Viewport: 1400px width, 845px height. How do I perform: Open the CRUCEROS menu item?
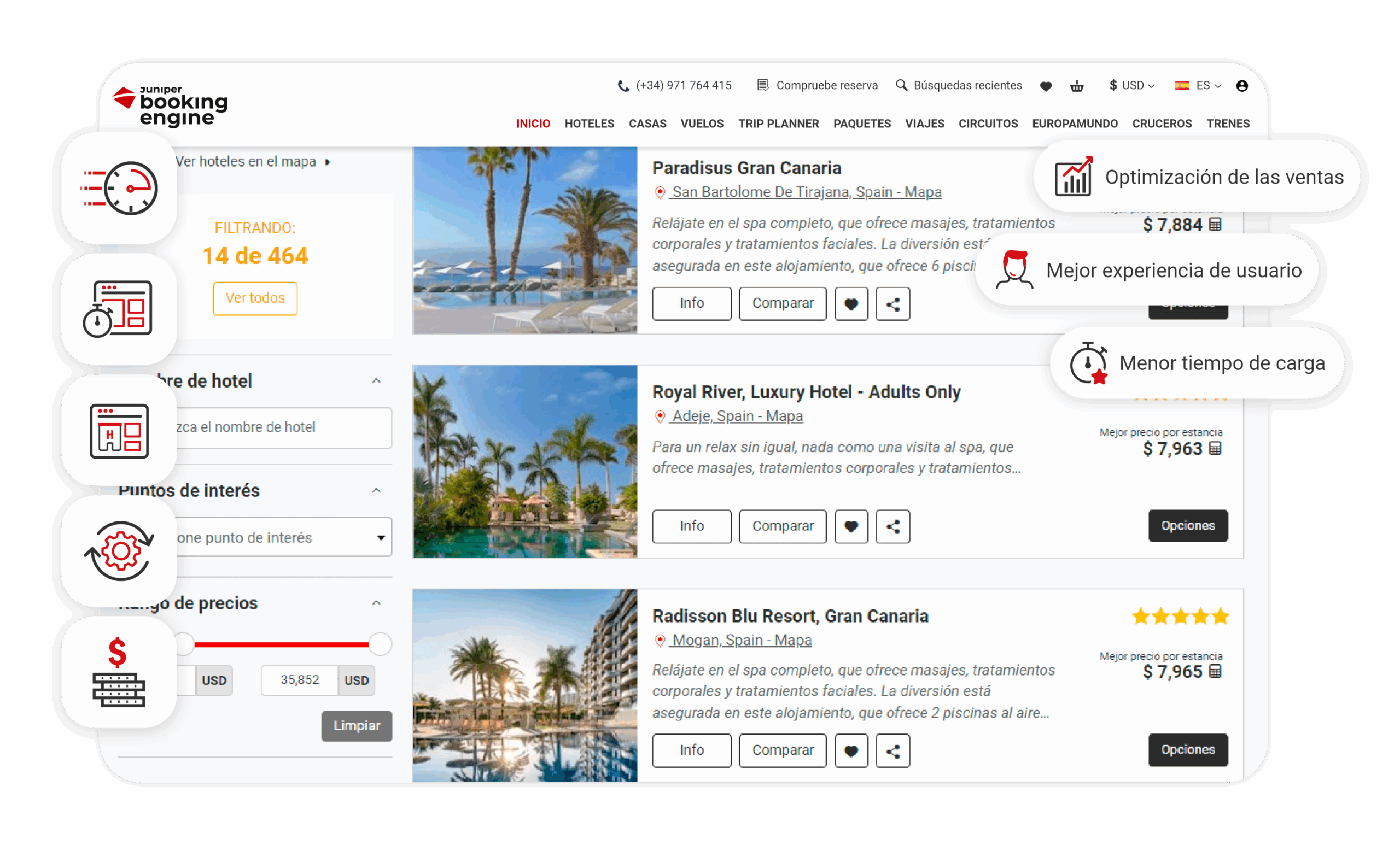pos(1162,124)
